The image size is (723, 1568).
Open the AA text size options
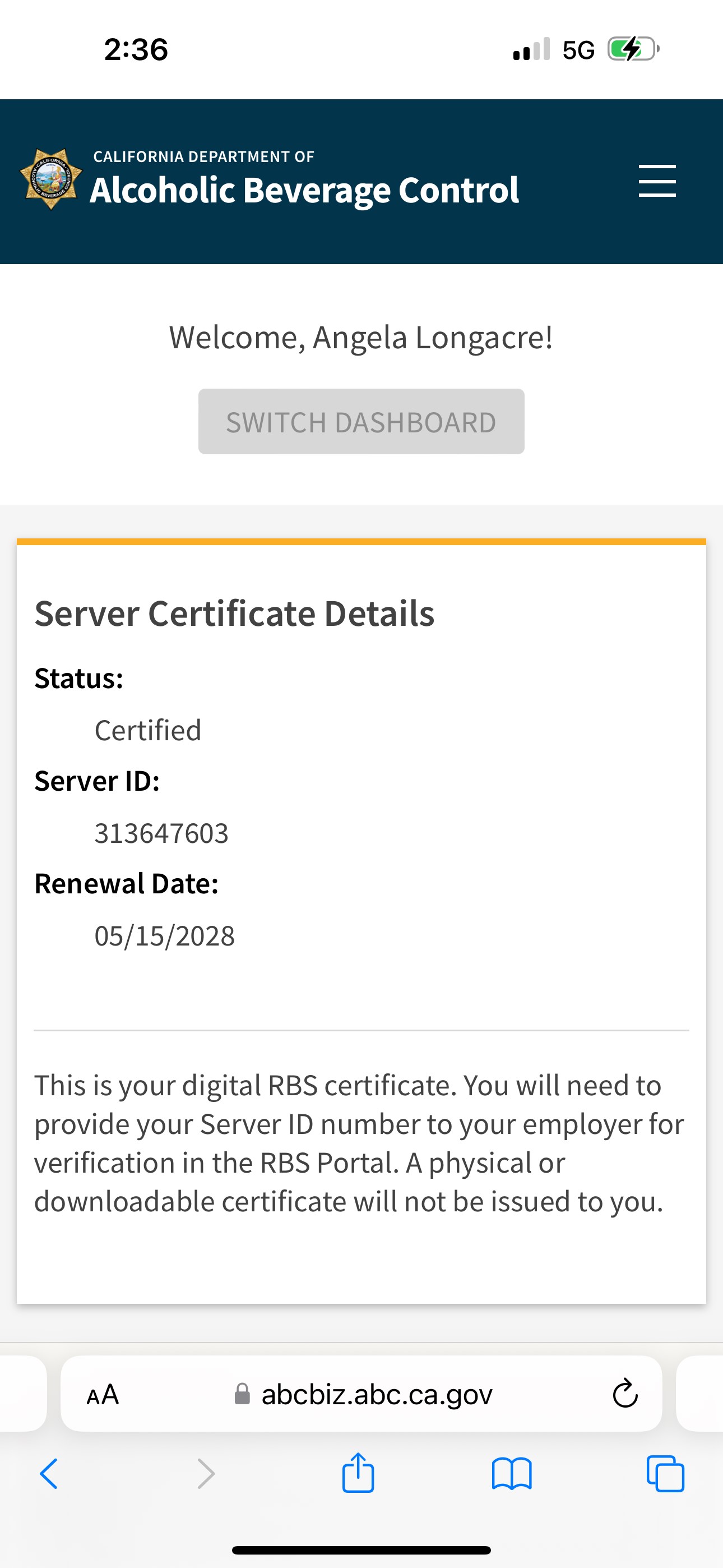[x=102, y=1394]
